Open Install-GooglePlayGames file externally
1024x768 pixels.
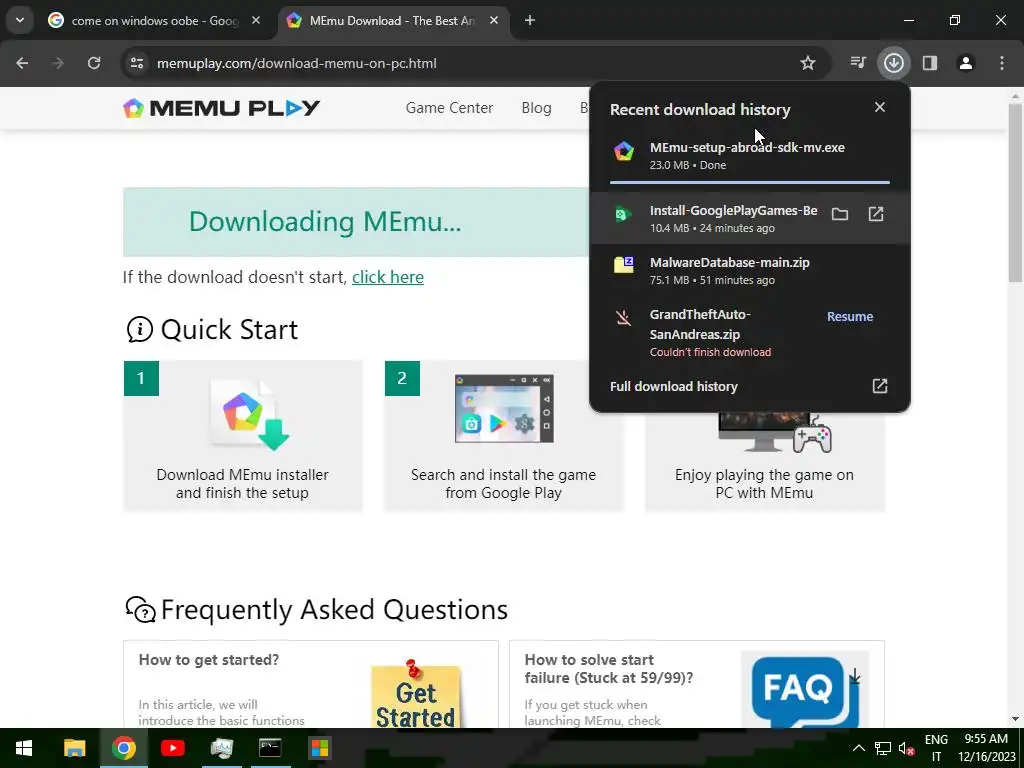click(x=876, y=214)
